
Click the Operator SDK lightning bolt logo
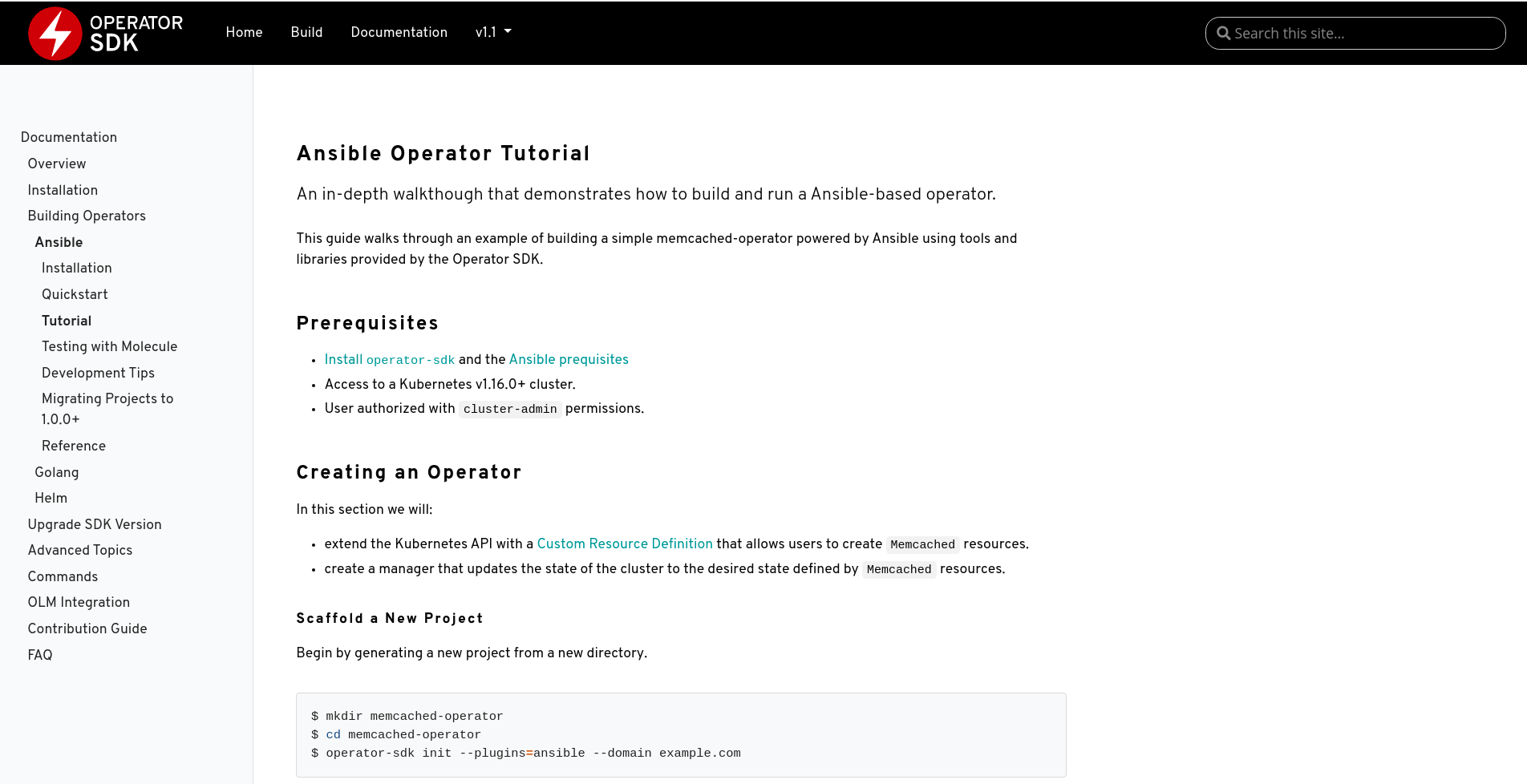(55, 33)
